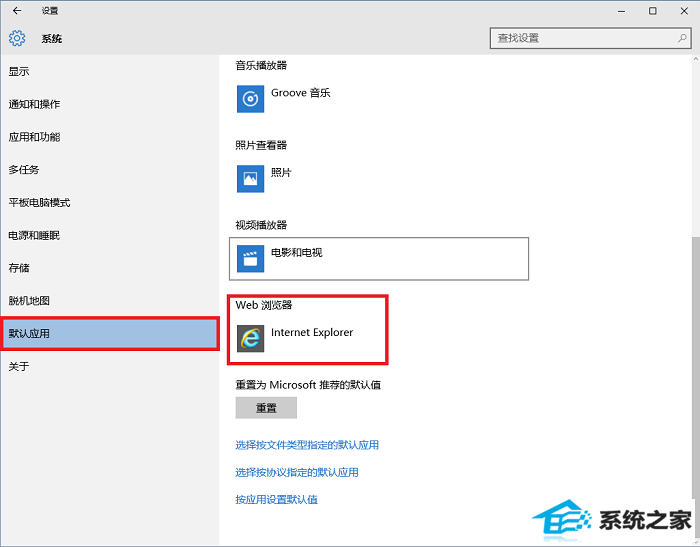The image size is (700, 547).
Task: Choose default music player Groove 音乐
Action: (x=379, y=99)
